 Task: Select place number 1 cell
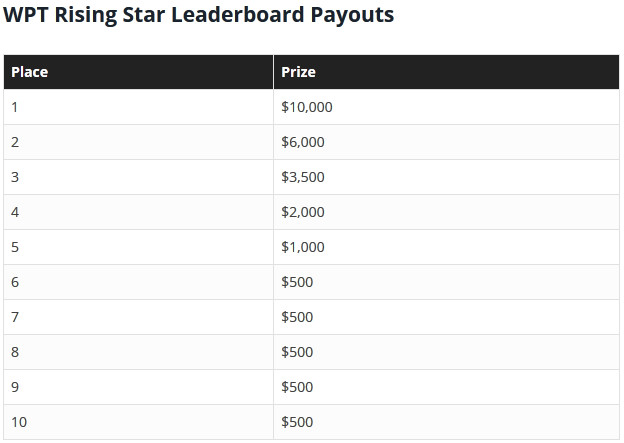tap(138, 107)
